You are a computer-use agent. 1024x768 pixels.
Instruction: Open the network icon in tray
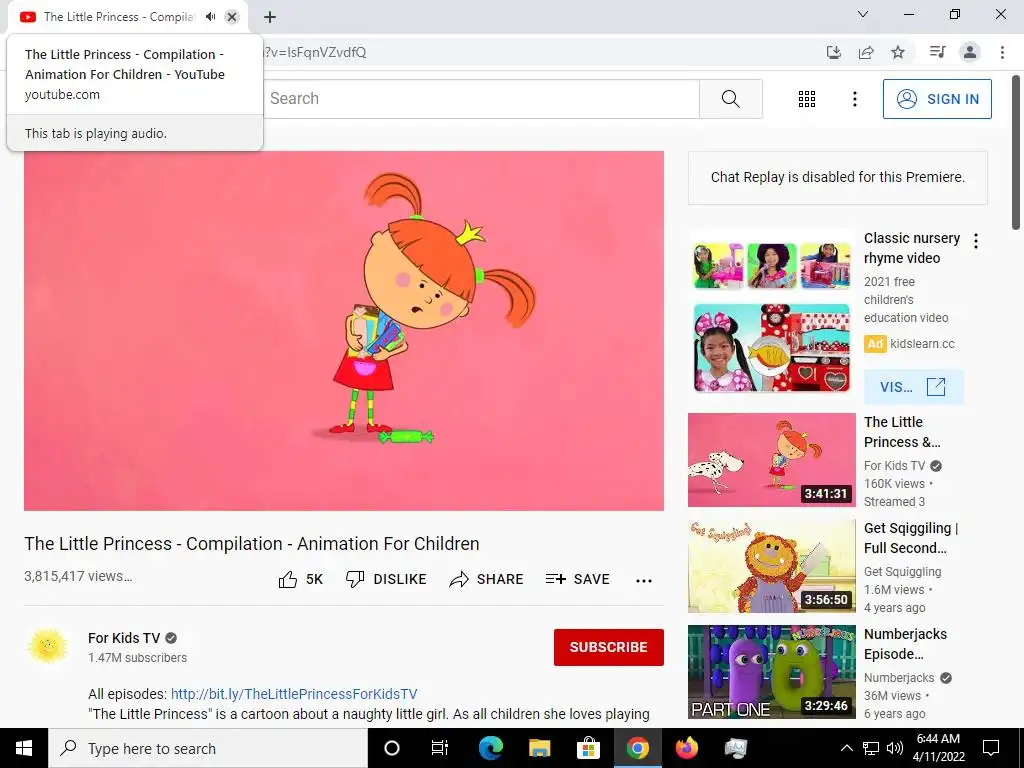coord(871,748)
